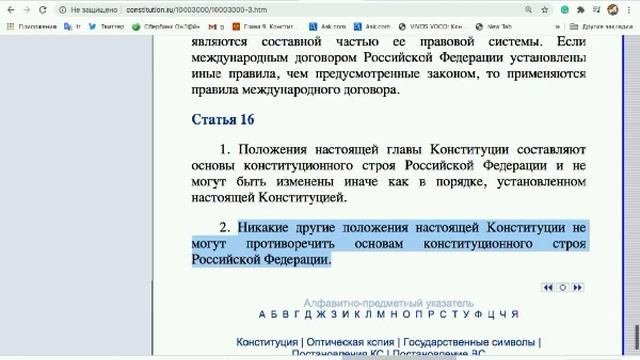The height and width of the screenshot is (360, 640).
Task: Reload the page with the refresh icon
Action: click(43, 10)
